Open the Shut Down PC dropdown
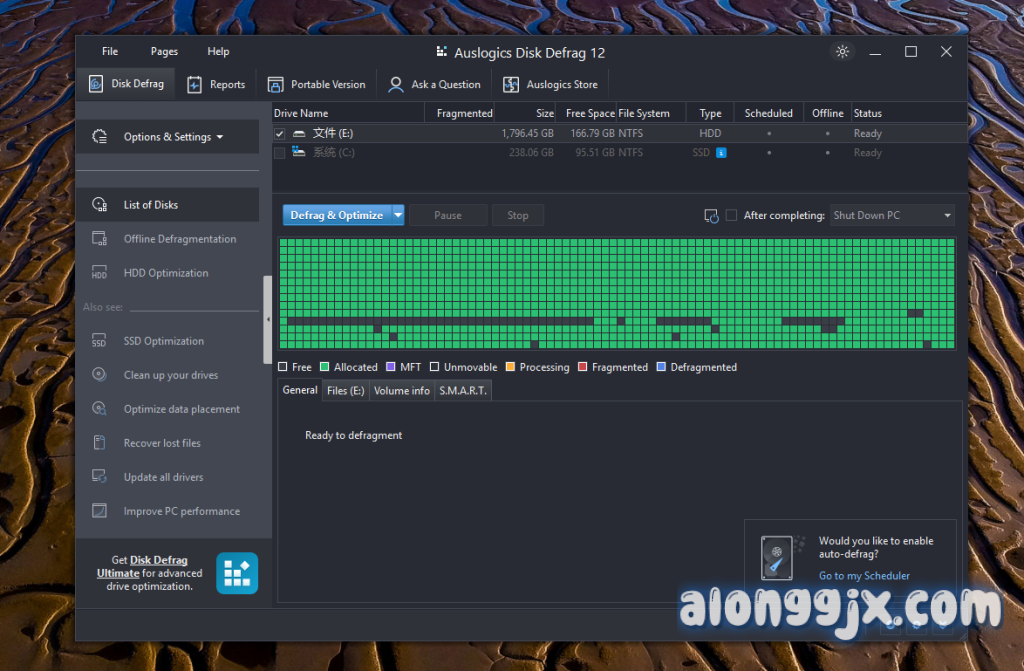Viewport: 1024px width, 671px height. click(892, 215)
